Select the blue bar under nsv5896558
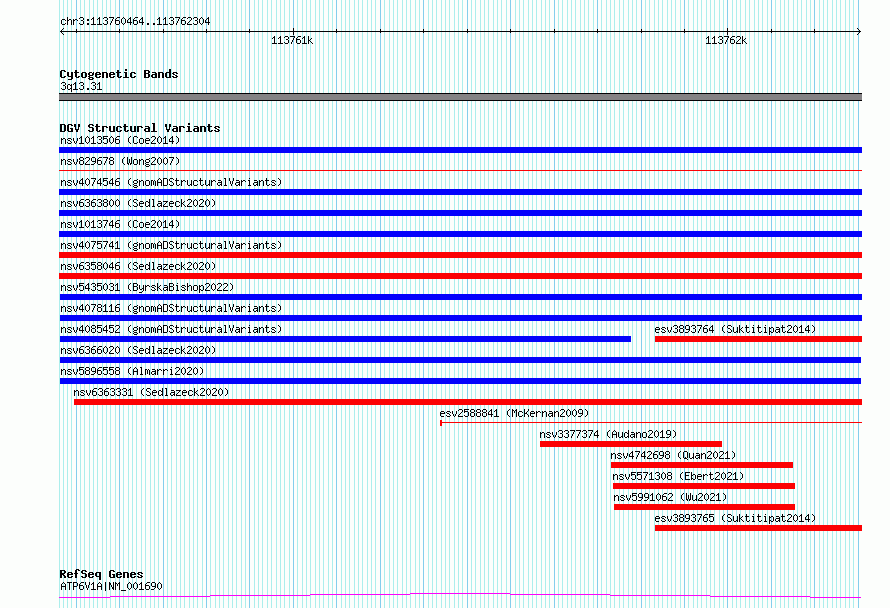Screen dimensions: 890x608 (460, 381)
